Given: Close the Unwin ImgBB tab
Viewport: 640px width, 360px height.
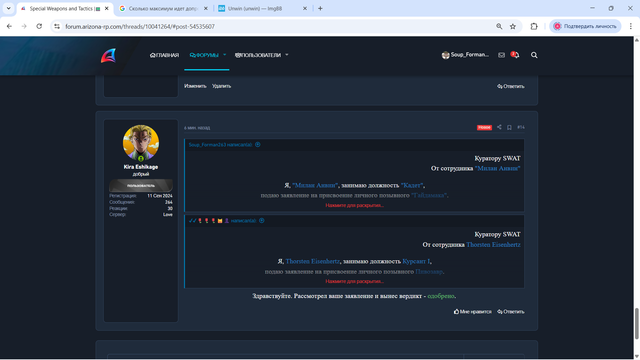Looking at the screenshot, I should [x=305, y=8].
